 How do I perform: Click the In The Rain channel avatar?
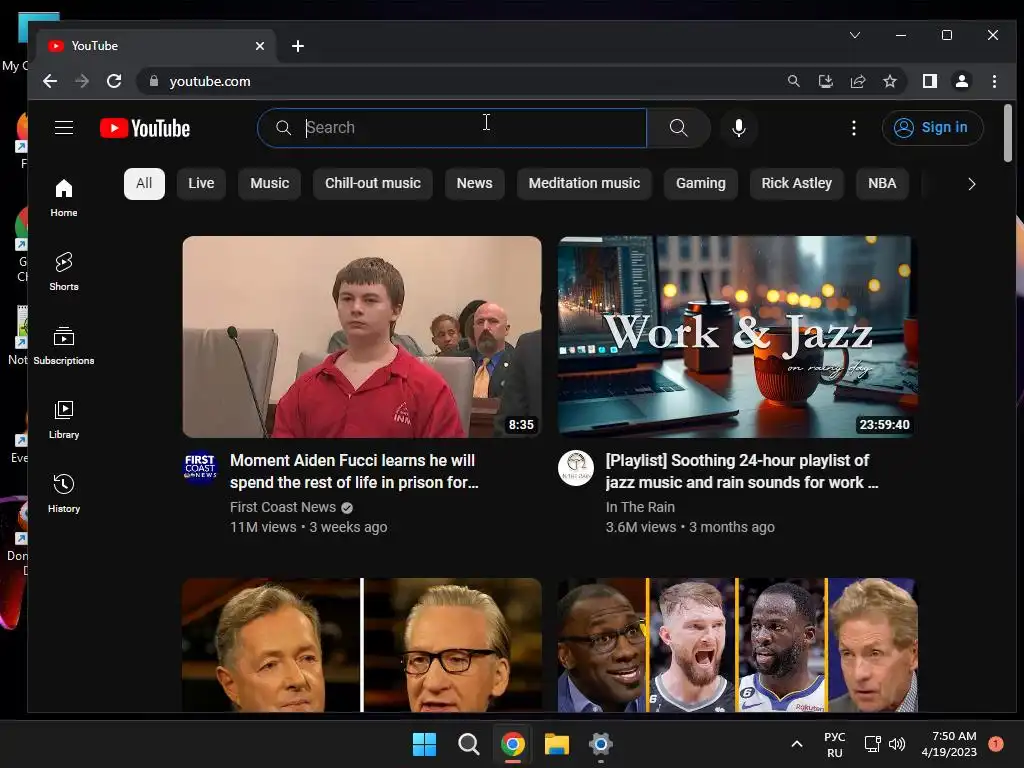pos(576,468)
